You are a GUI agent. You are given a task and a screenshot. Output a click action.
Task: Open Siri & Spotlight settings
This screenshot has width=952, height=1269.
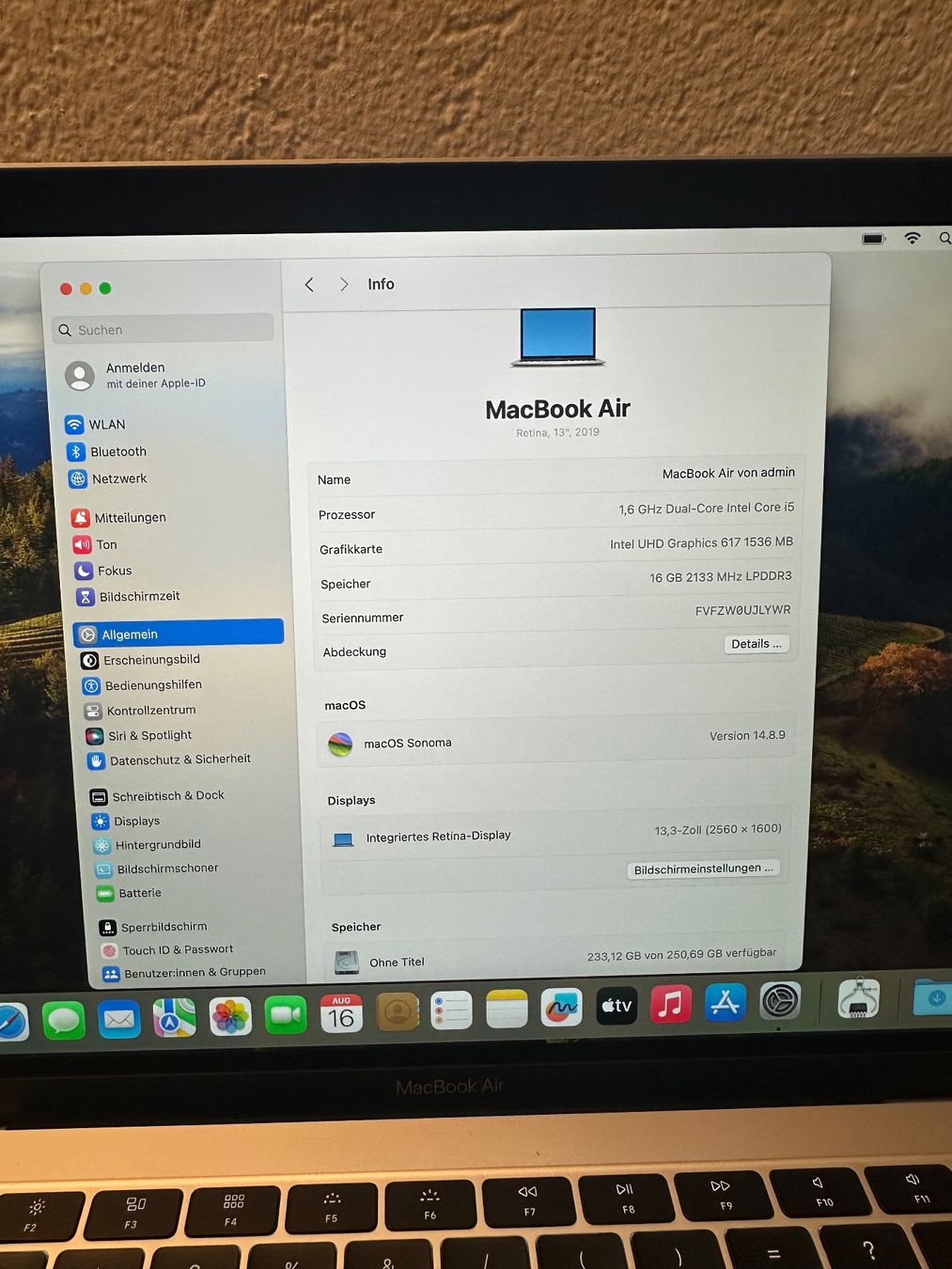pos(139,735)
